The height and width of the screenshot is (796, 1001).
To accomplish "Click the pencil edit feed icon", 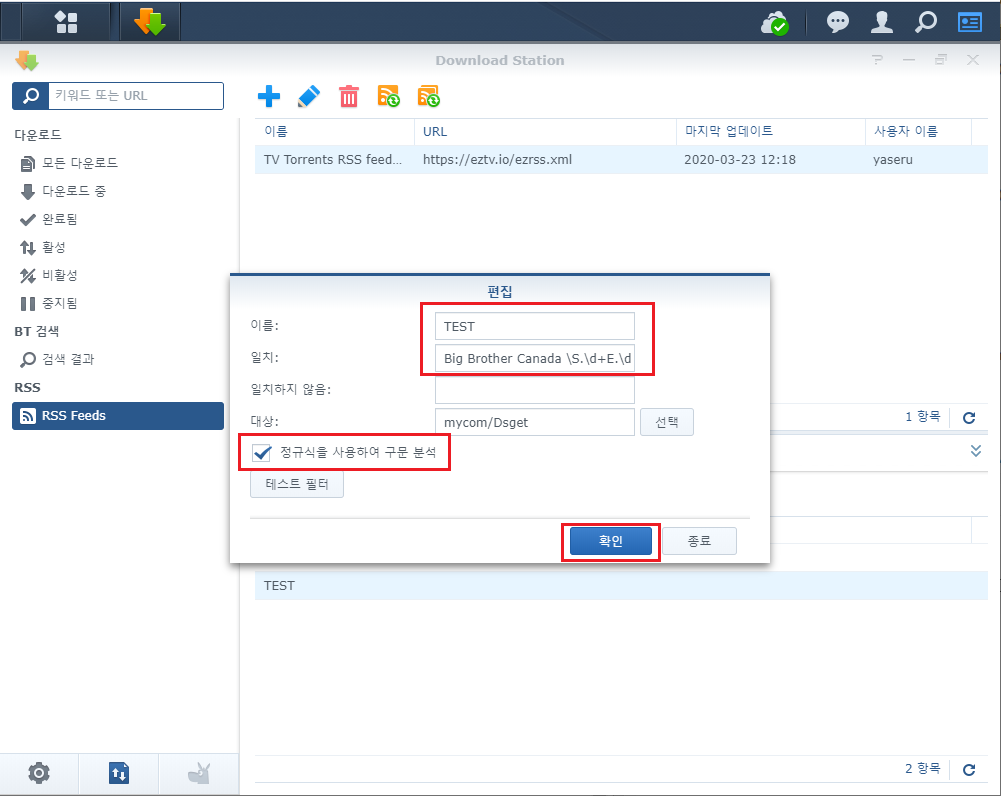I will (309, 96).
